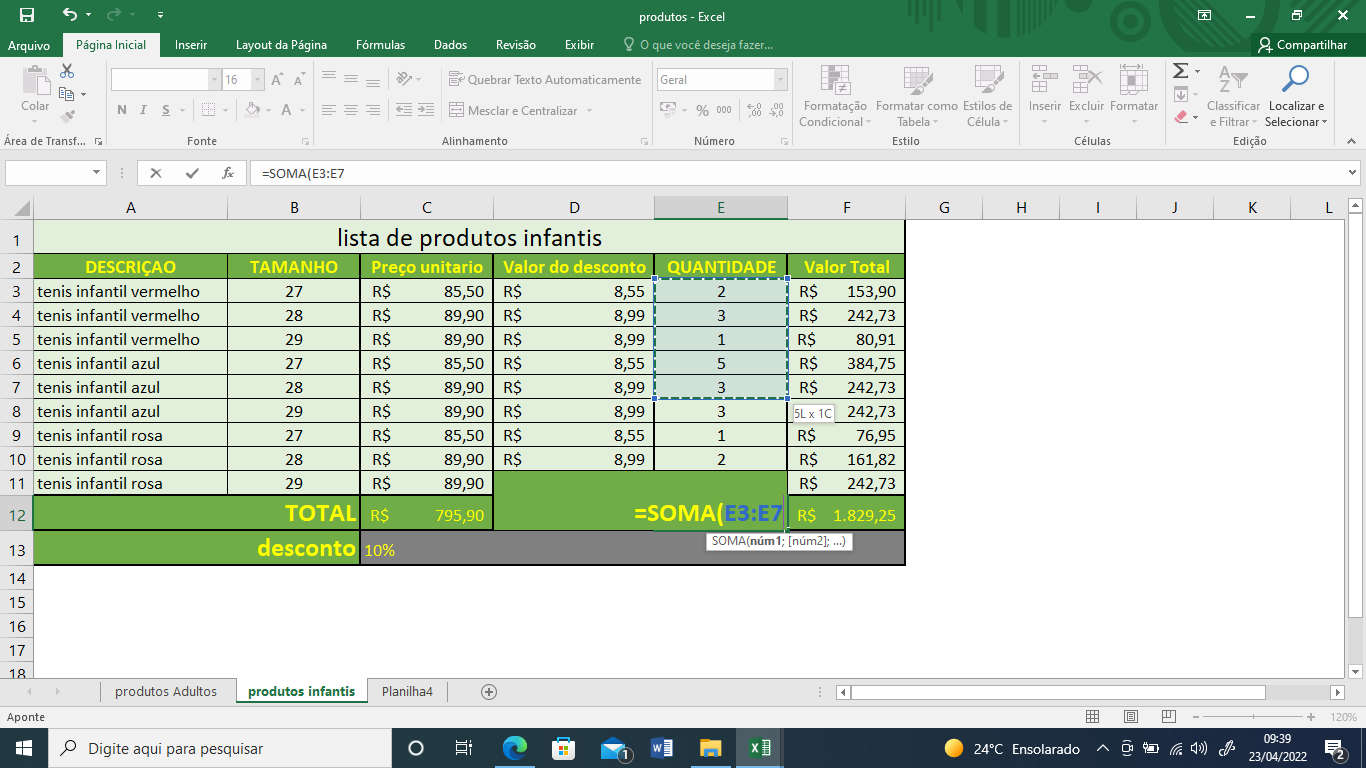
Task: Open Word from the taskbar
Action: (x=662, y=748)
